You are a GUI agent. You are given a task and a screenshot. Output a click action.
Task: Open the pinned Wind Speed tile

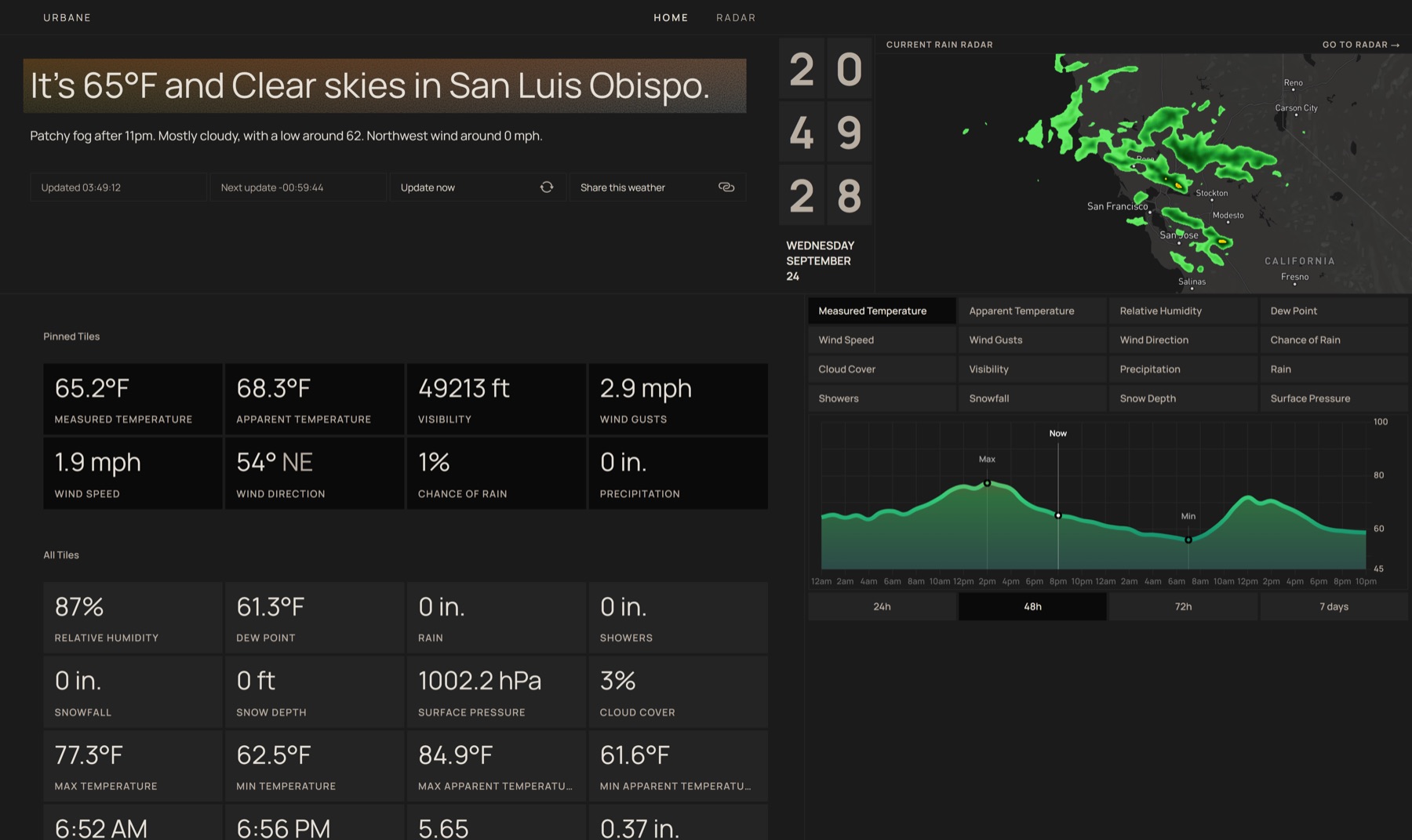coord(133,474)
